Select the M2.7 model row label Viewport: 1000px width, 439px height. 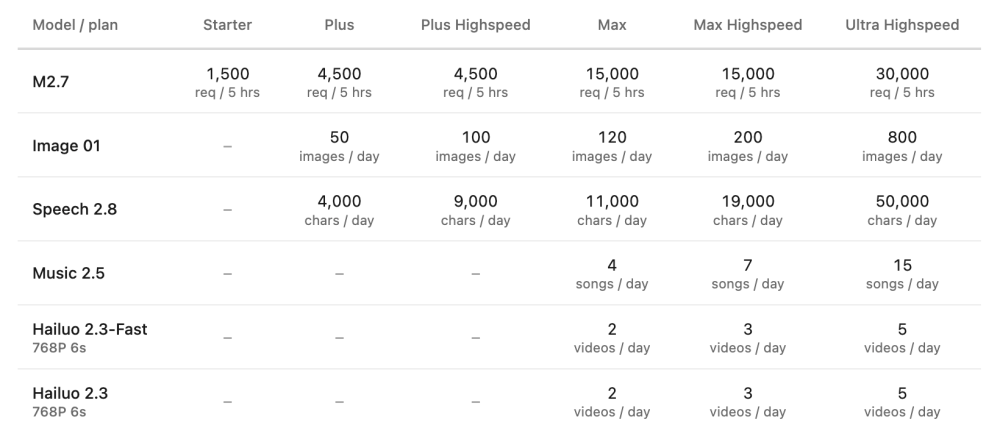(50, 83)
